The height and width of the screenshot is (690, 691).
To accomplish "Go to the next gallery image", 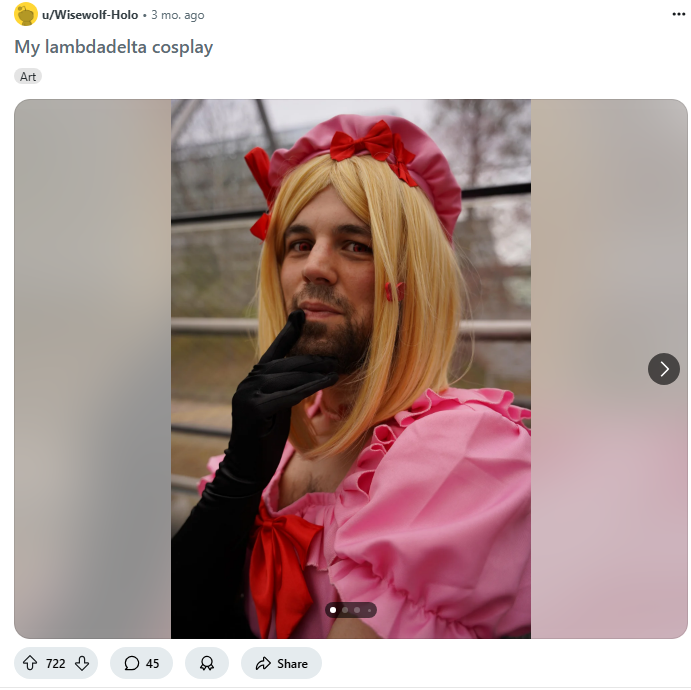I will (664, 369).
